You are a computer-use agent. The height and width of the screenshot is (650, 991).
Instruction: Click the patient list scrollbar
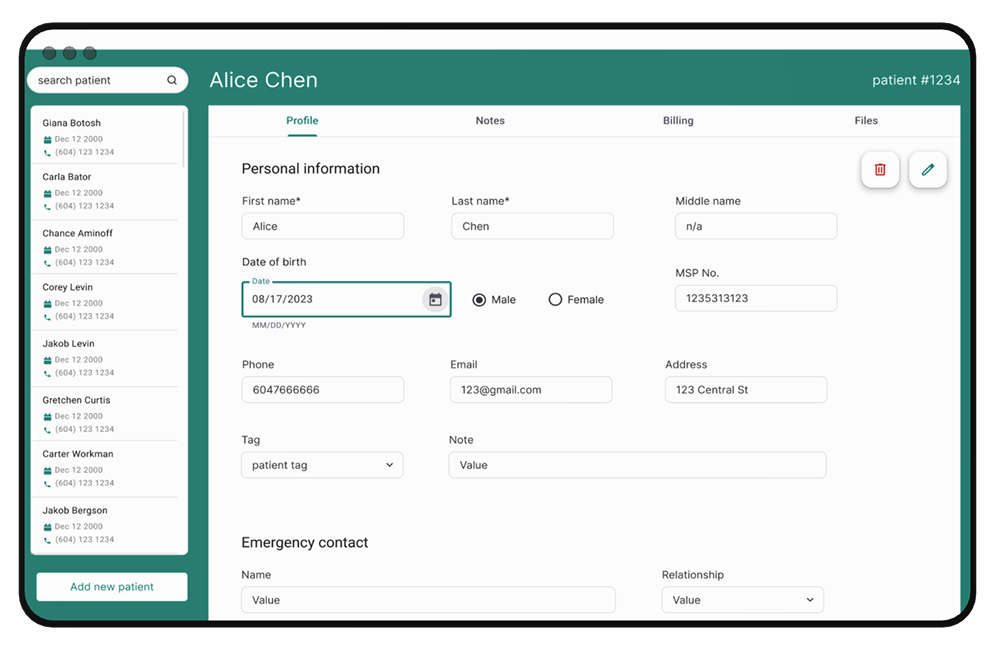[x=184, y=138]
